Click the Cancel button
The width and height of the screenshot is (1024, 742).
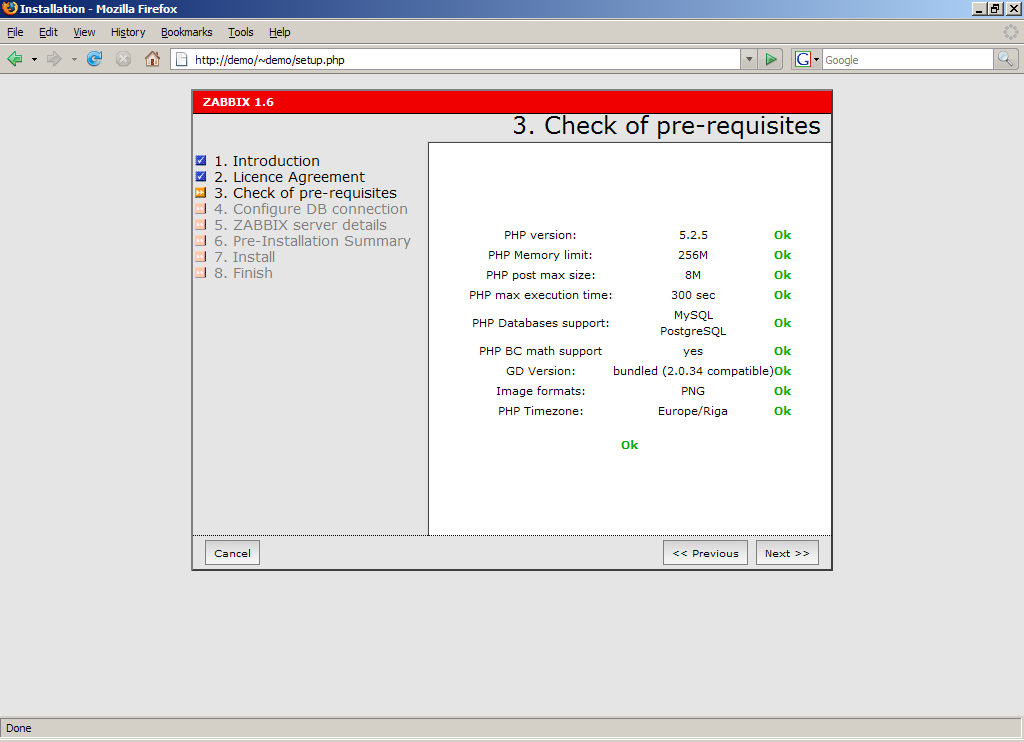(x=232, y=553)
